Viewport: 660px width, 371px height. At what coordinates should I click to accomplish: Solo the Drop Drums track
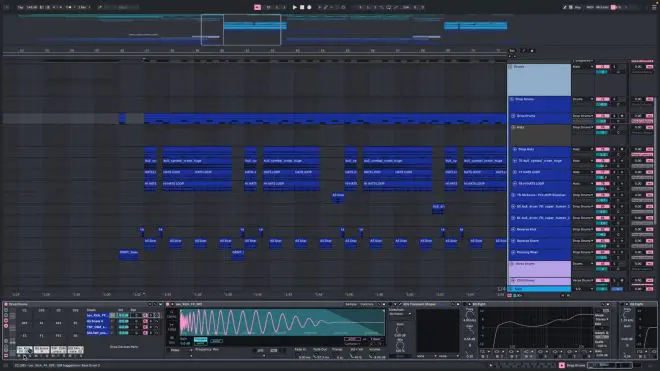point(614,99)
